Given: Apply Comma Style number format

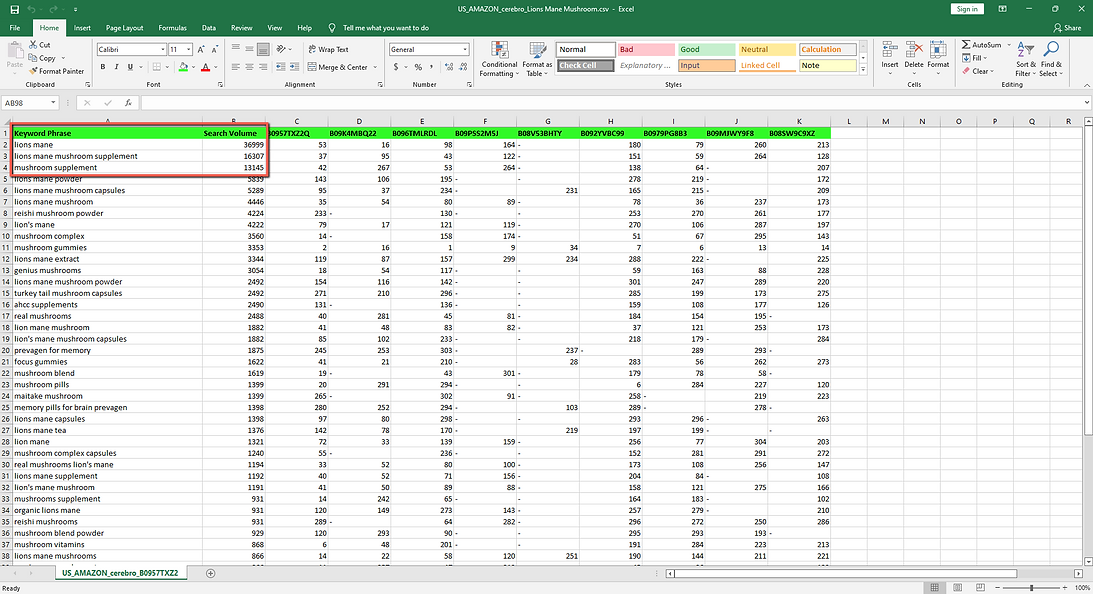Looking at the screenshot, I should point(431,67).
